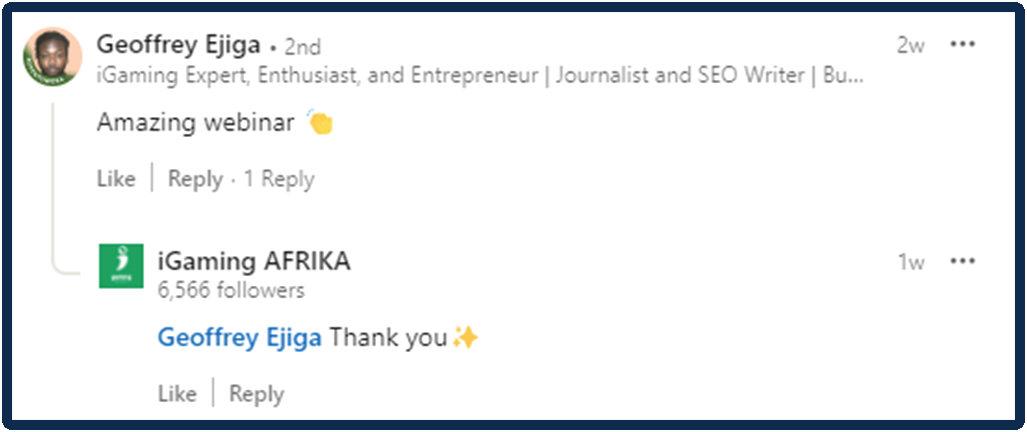Click Geoffrey Ejiga's profile photo

(x=52, y=57)
